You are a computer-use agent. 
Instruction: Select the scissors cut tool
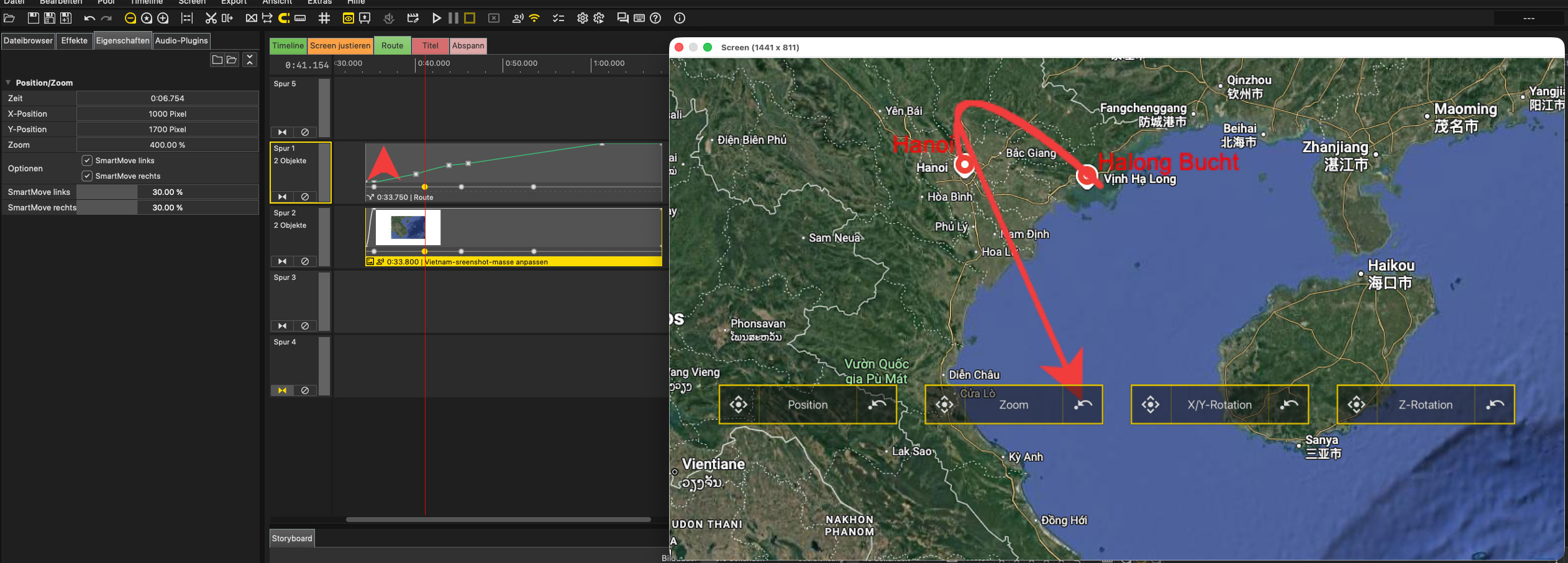pyautogui.click(x=211, y=18)
